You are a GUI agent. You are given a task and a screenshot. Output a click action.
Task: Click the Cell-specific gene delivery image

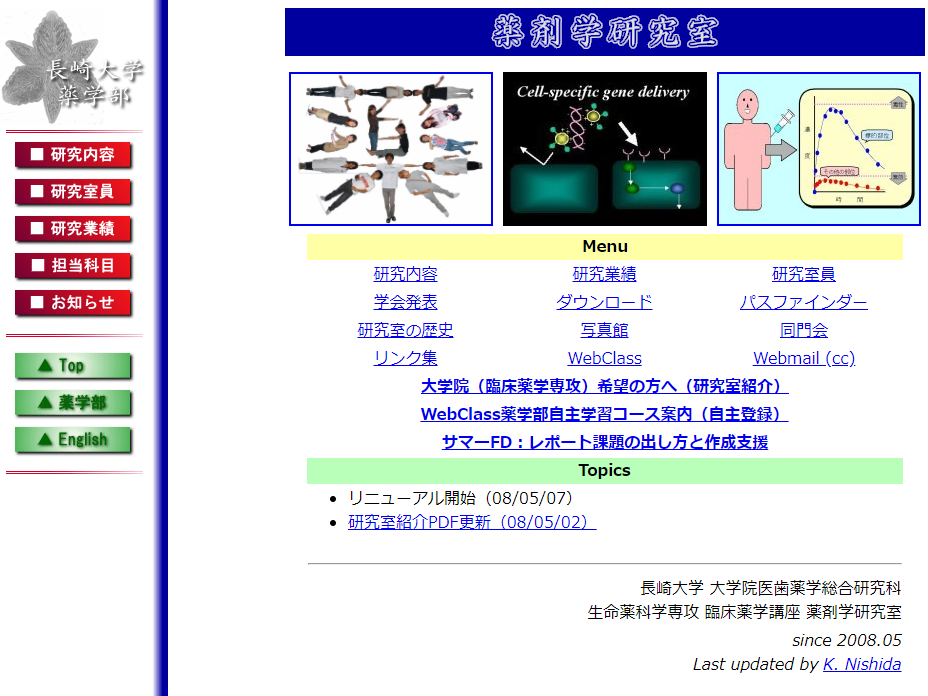click(604, 149)
